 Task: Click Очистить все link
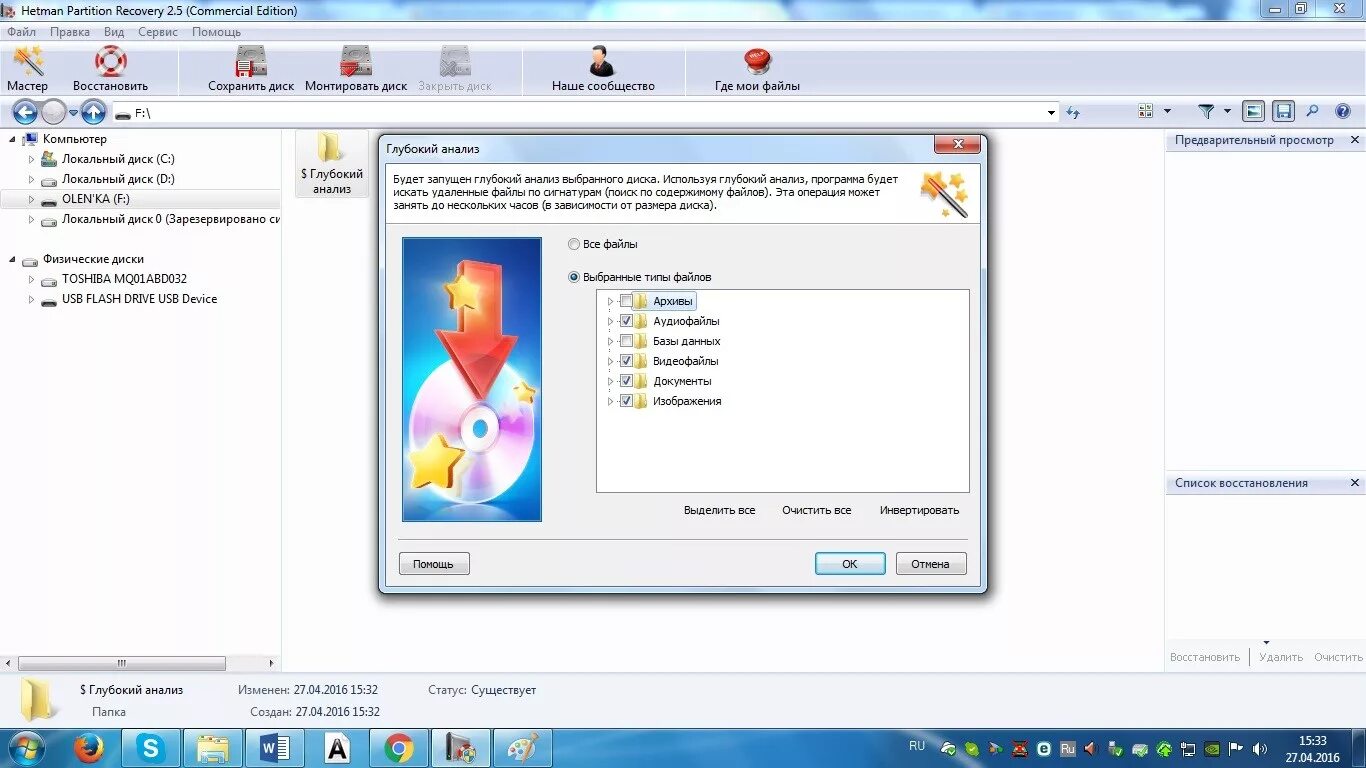817,510
